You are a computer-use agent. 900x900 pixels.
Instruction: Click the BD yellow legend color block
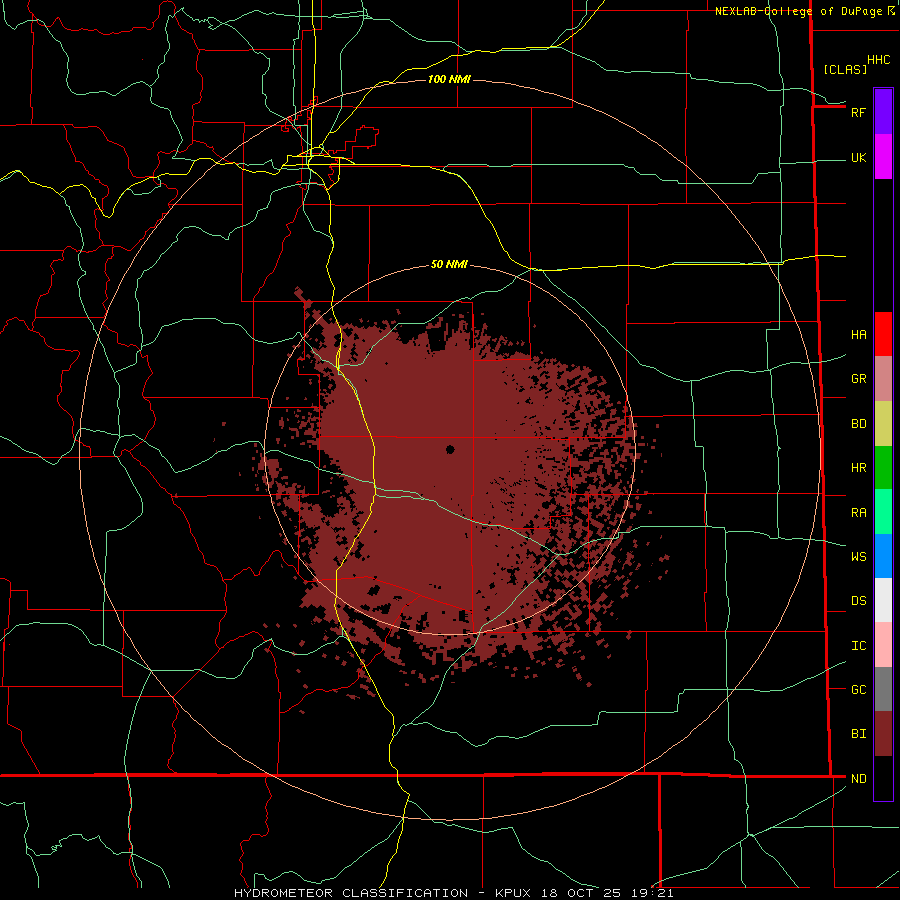coord(883,424)
